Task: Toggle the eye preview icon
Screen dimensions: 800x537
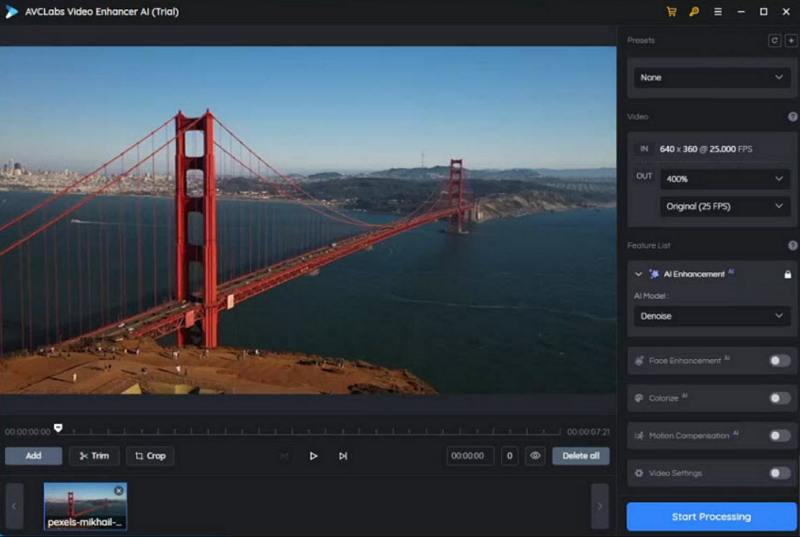Action: (536, 456)
